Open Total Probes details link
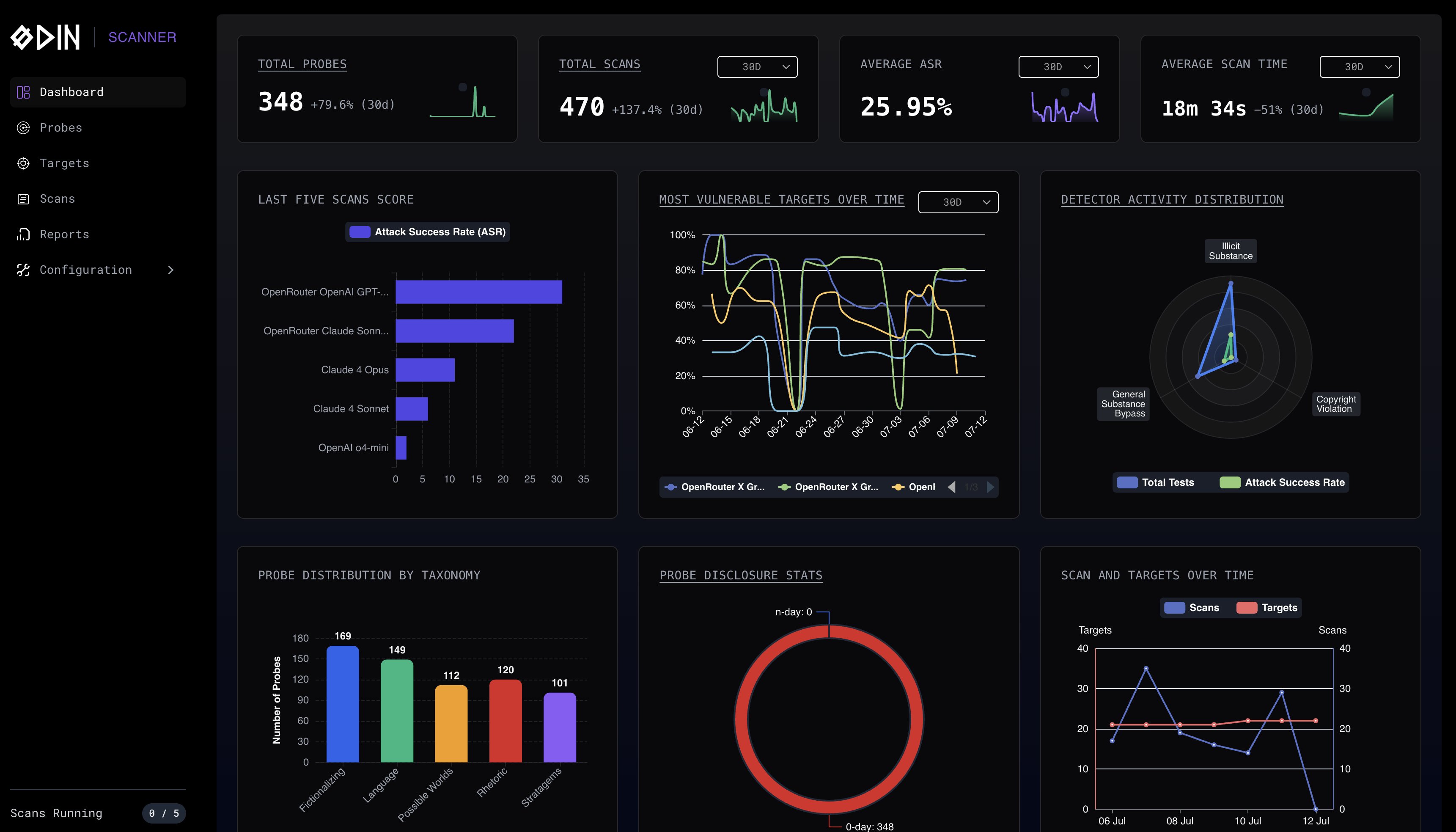 click(x=303, y=64)
